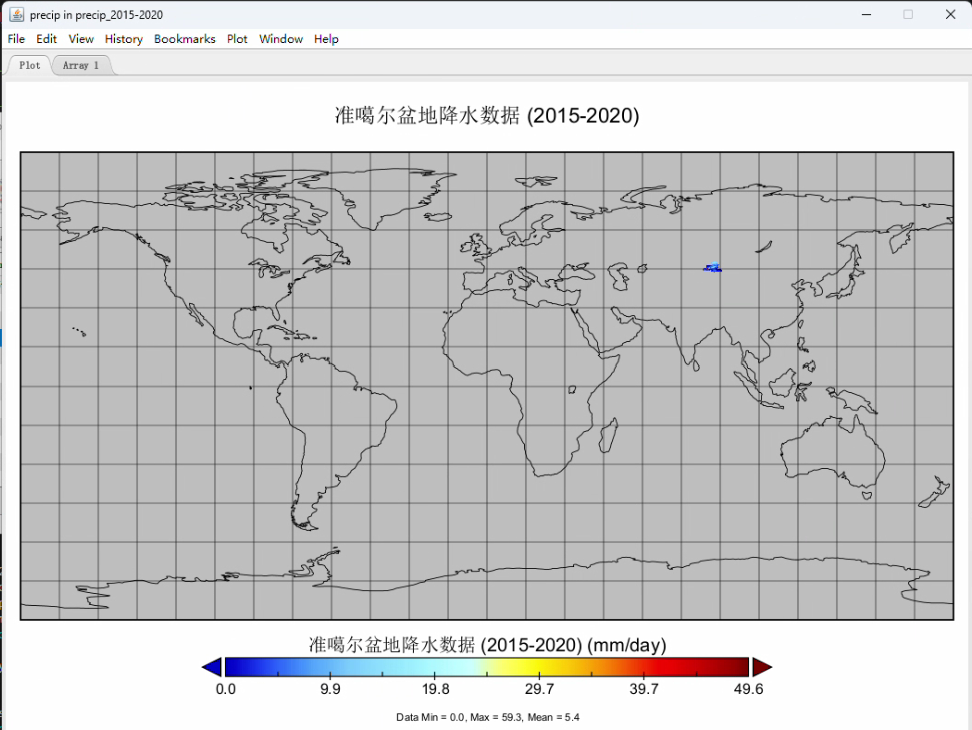Click the dark red right arrow of colorbar

point(762,667)
